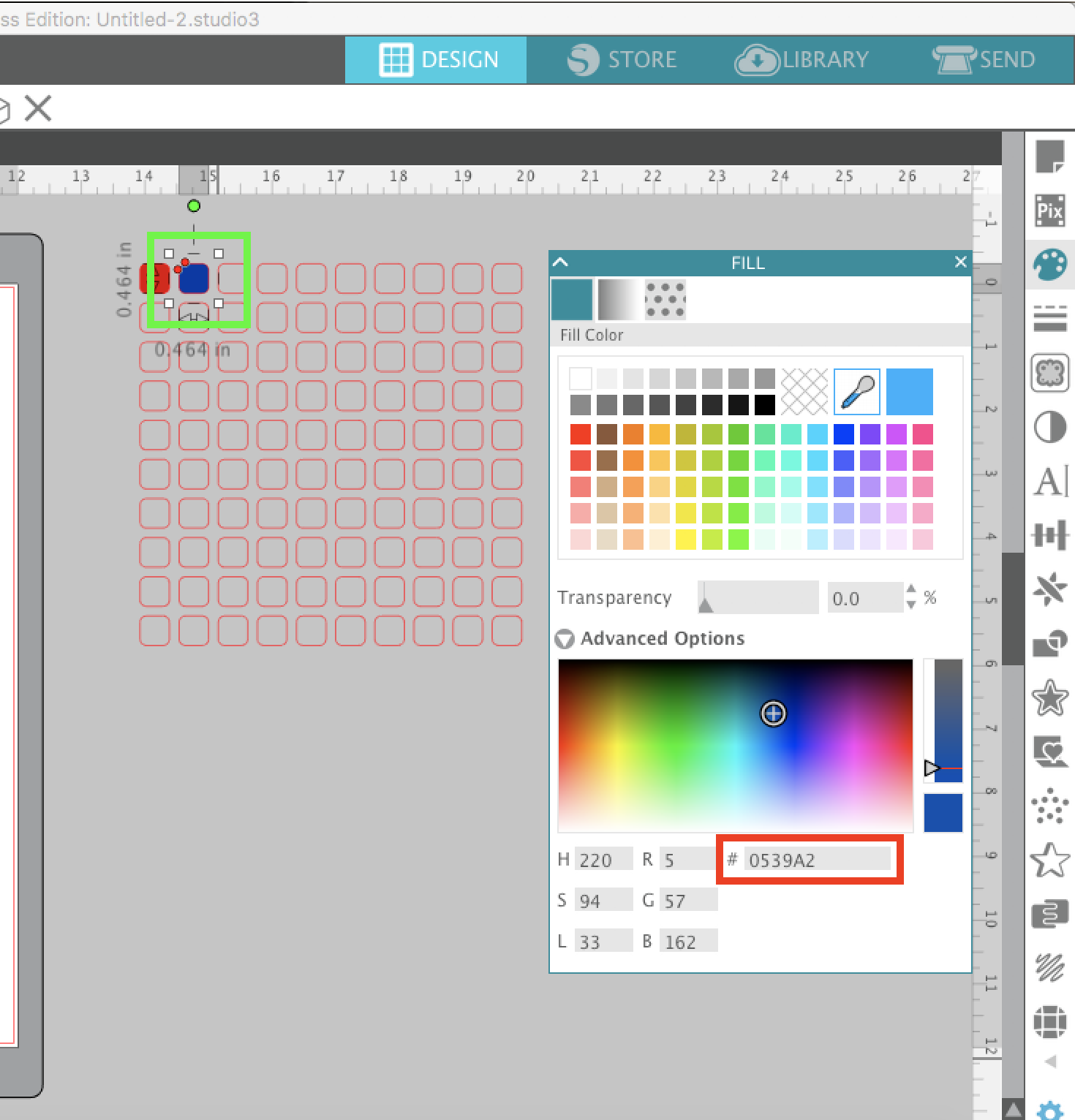
Task: Select the pattern fill tab
Action: pyautogui.click(x=665, y=300)
